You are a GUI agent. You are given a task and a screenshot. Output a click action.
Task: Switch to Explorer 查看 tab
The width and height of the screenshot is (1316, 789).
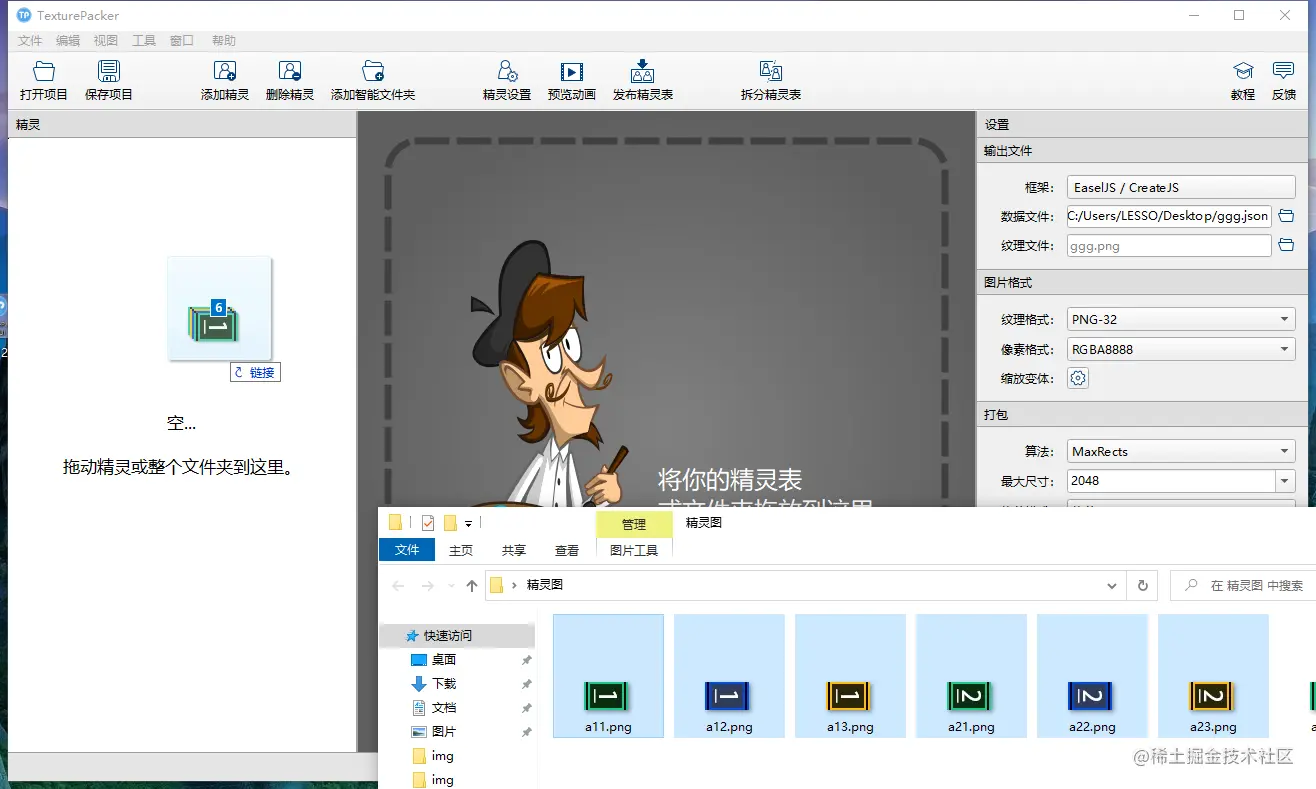coord(567,550)
